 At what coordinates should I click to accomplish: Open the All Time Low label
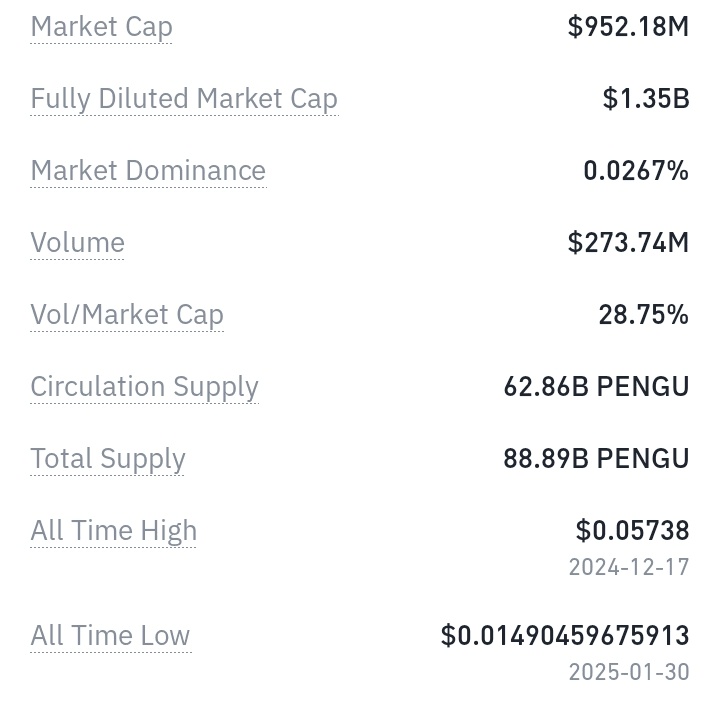click(x=110, y=636)
